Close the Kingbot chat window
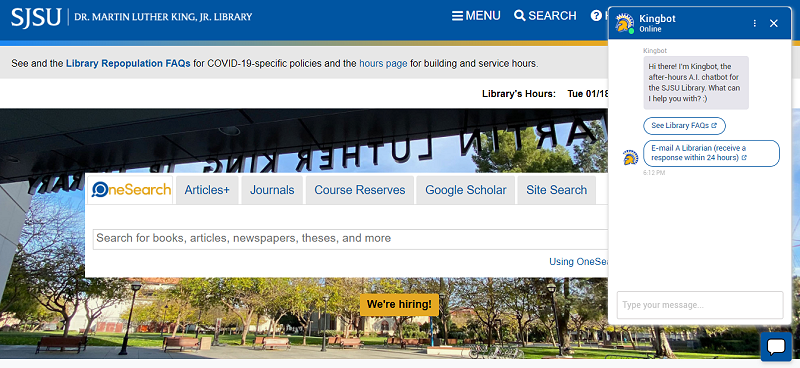This screenshot has width=800, height=368. click(x=773, y=23)
